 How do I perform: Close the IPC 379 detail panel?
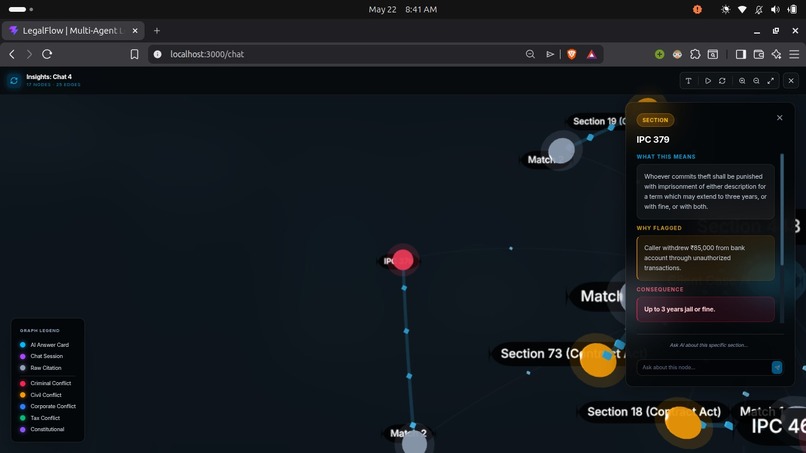(780, 118)
